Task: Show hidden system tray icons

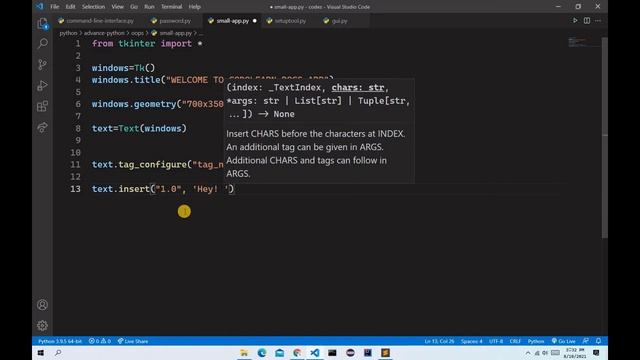Action: coord(528,353)
